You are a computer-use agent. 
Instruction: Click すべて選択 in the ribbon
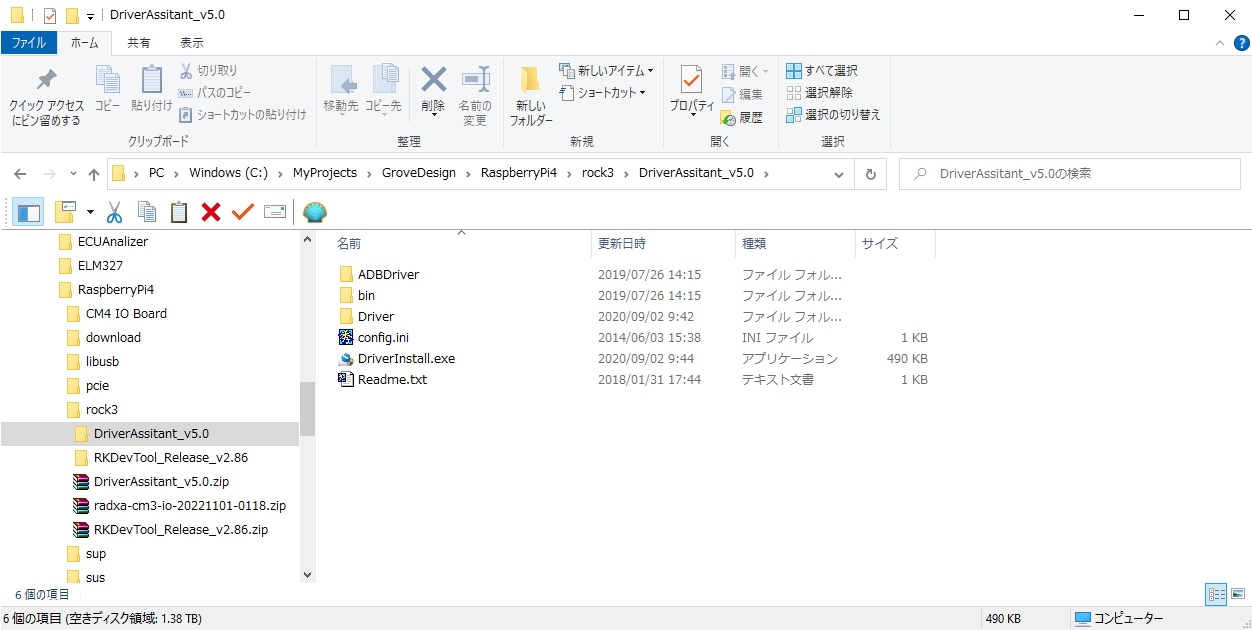point(822,71)
